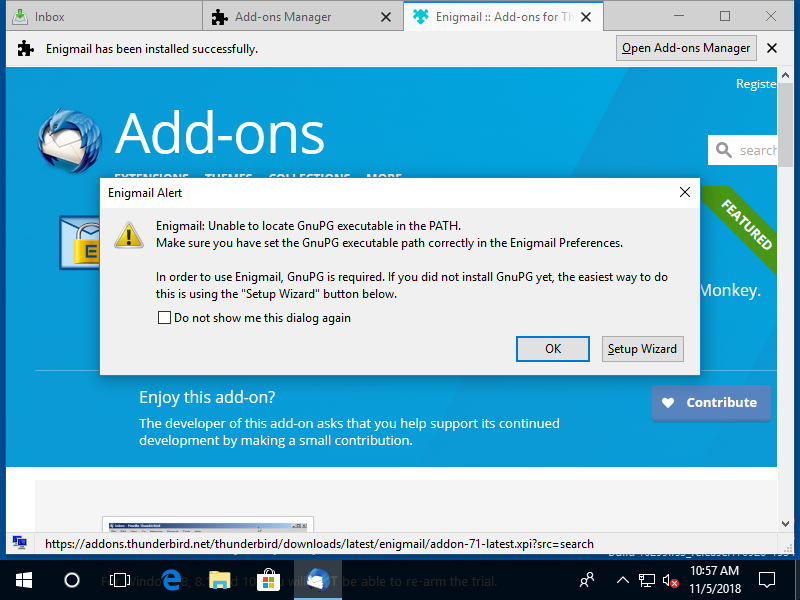Image resolution: width=800 pixels, height=600 pixels.
Task: Show hidden icons in the system tray
Action: [622, 579]
